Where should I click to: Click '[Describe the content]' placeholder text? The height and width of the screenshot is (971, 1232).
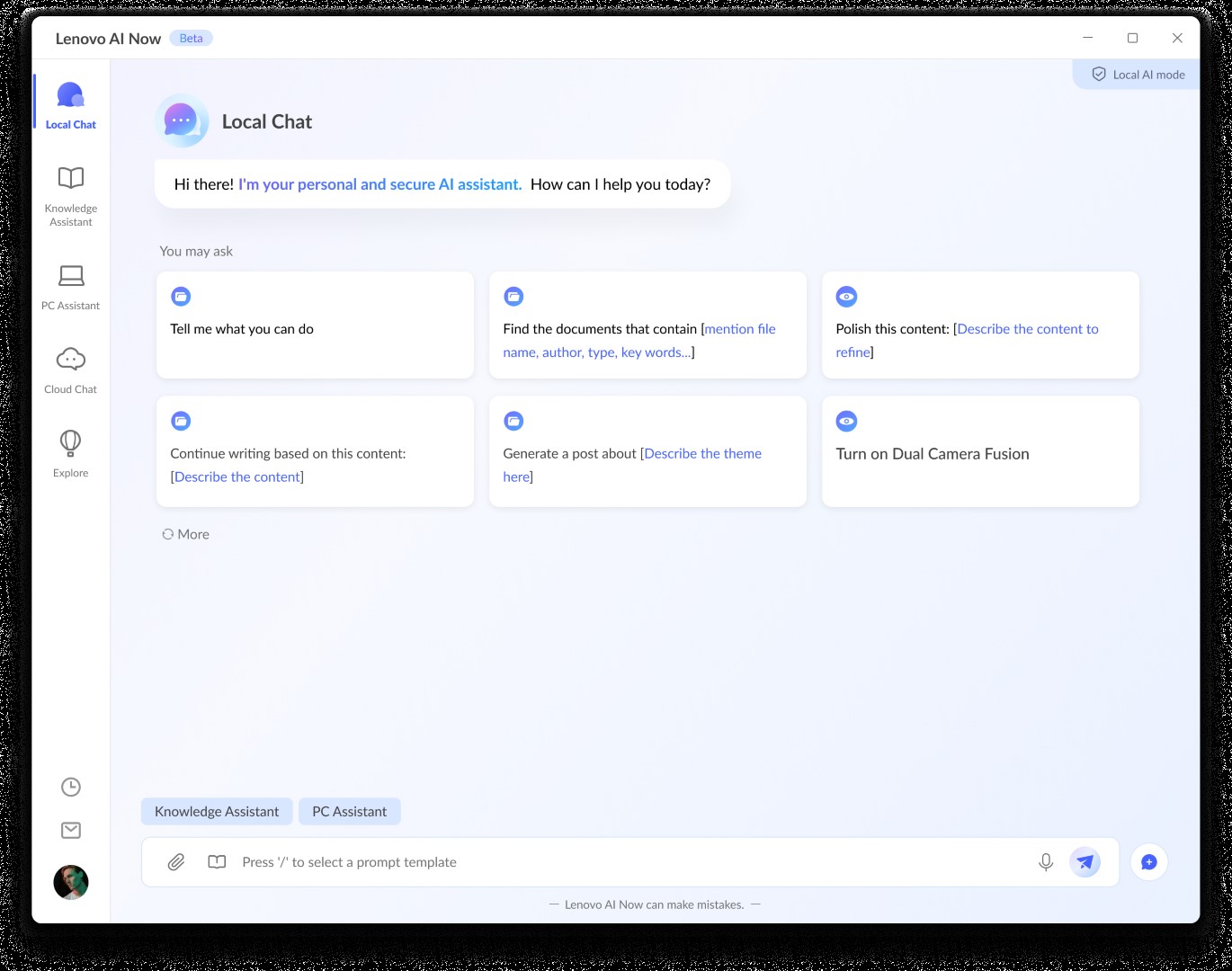237,477
